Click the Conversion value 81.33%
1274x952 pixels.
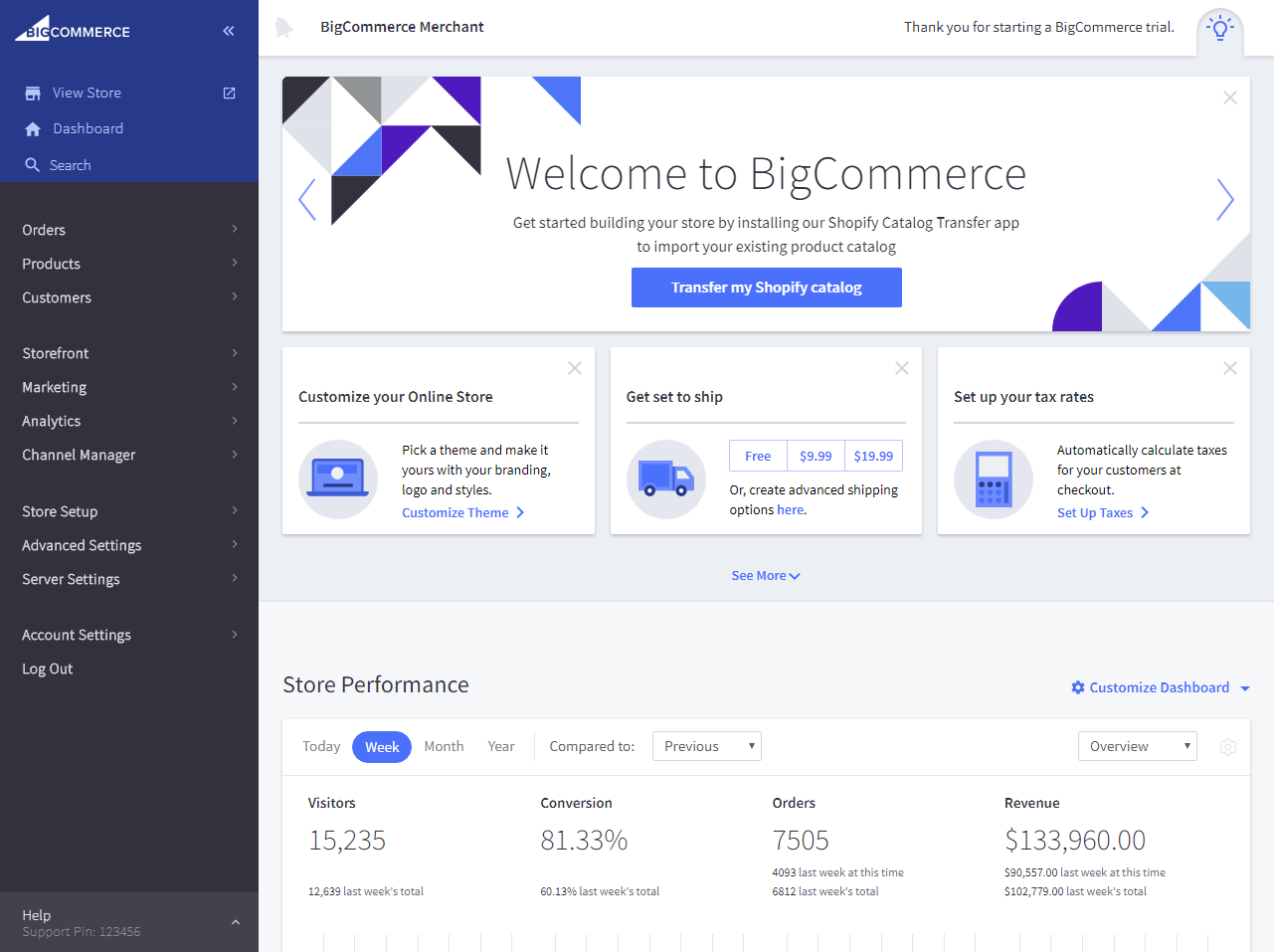584,841
